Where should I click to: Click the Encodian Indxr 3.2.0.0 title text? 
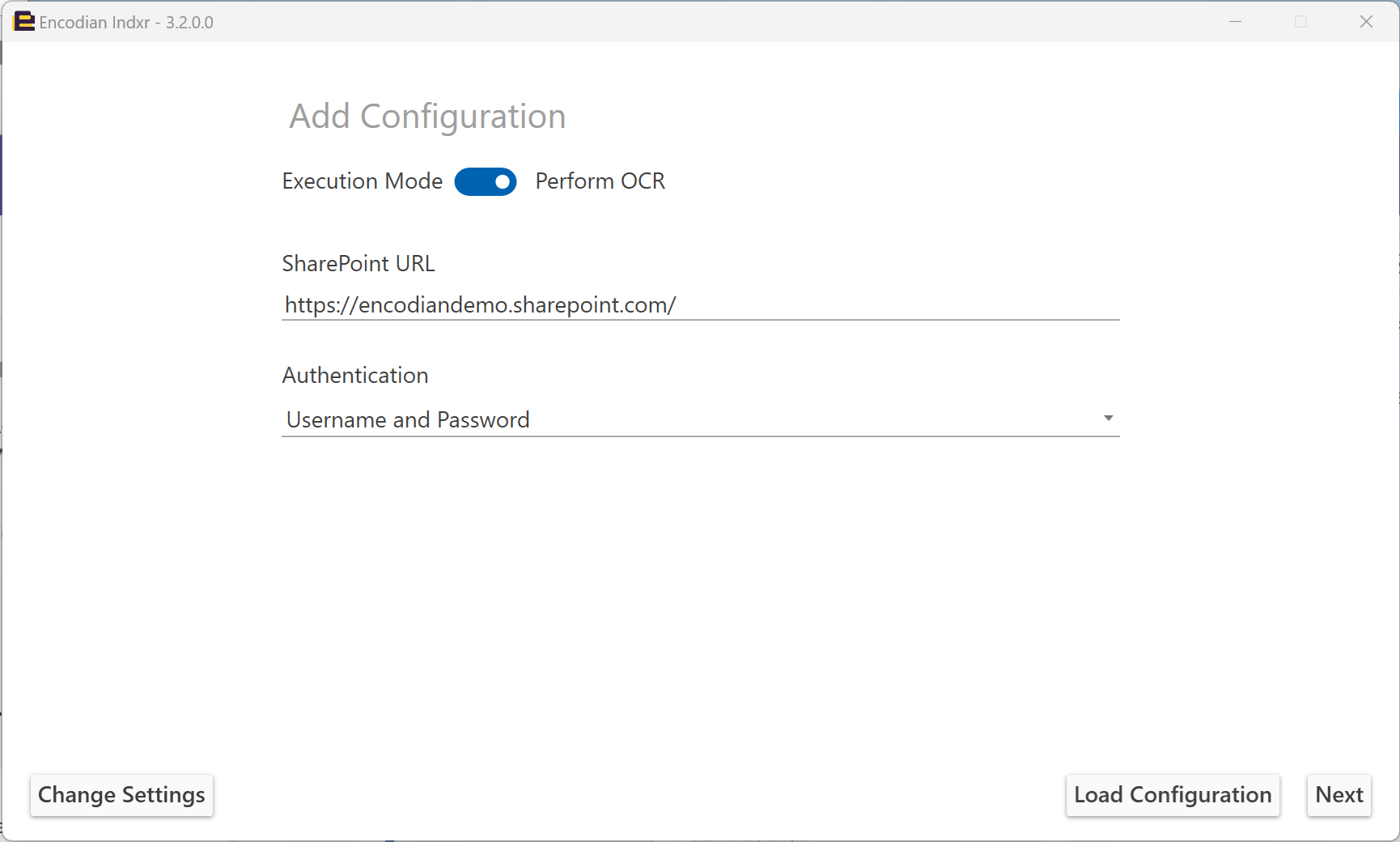tap(126, 23)
